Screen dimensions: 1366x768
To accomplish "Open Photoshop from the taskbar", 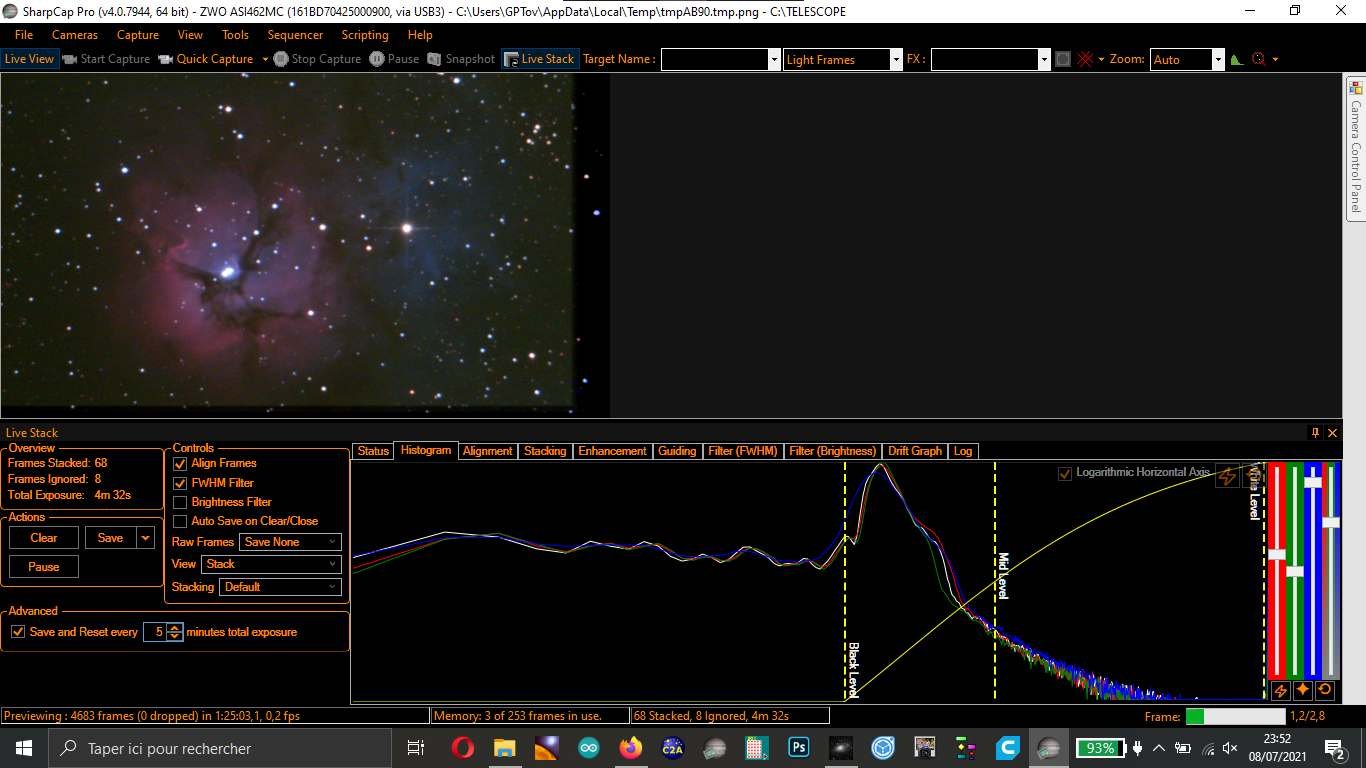I will (x=798, y=748).
